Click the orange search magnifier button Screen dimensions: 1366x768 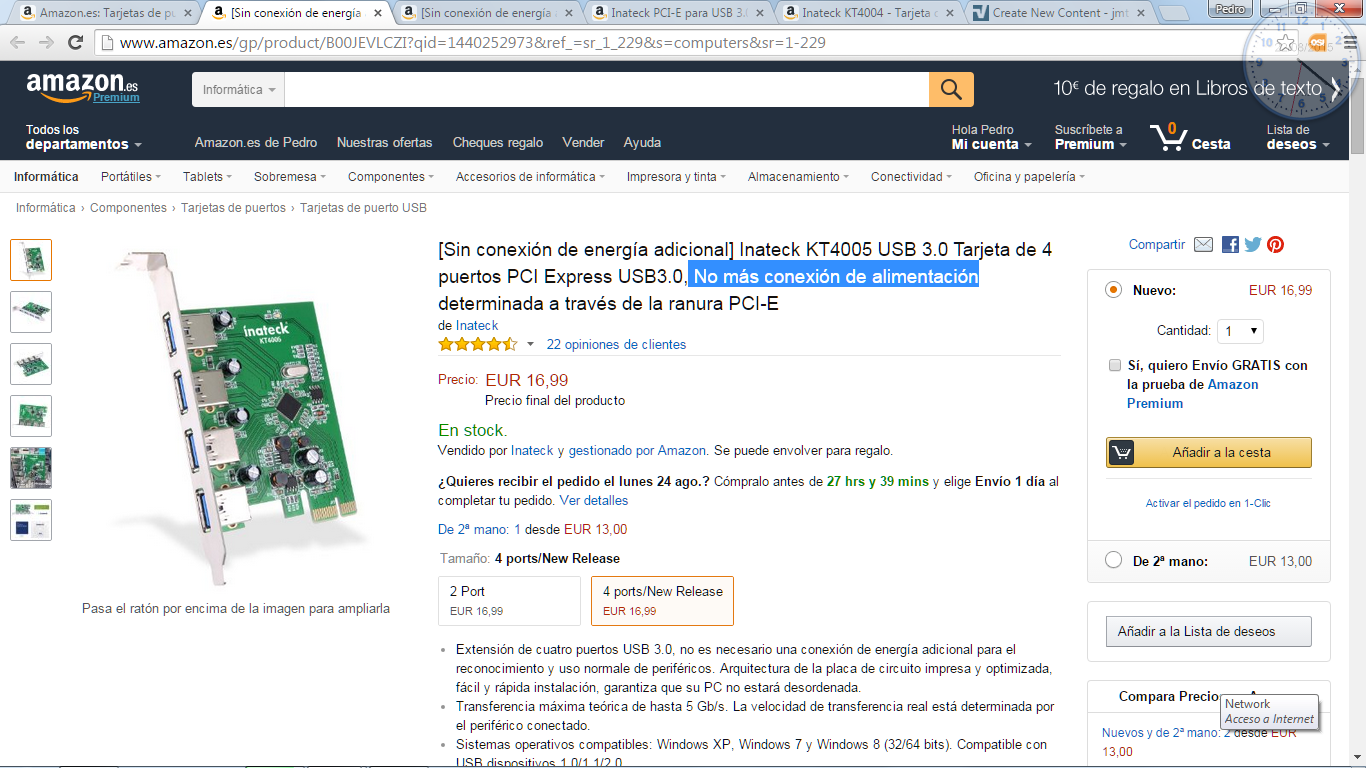951,89
